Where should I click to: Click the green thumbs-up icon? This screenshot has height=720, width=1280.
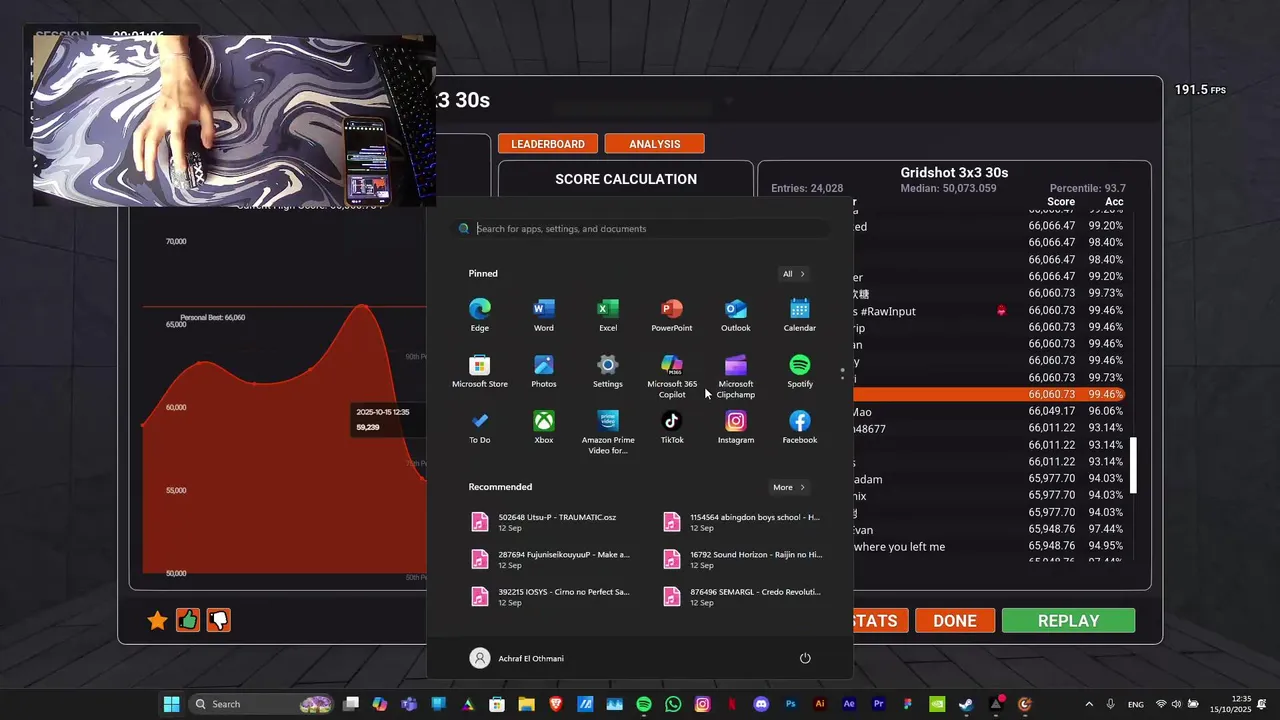click(188, 620)
